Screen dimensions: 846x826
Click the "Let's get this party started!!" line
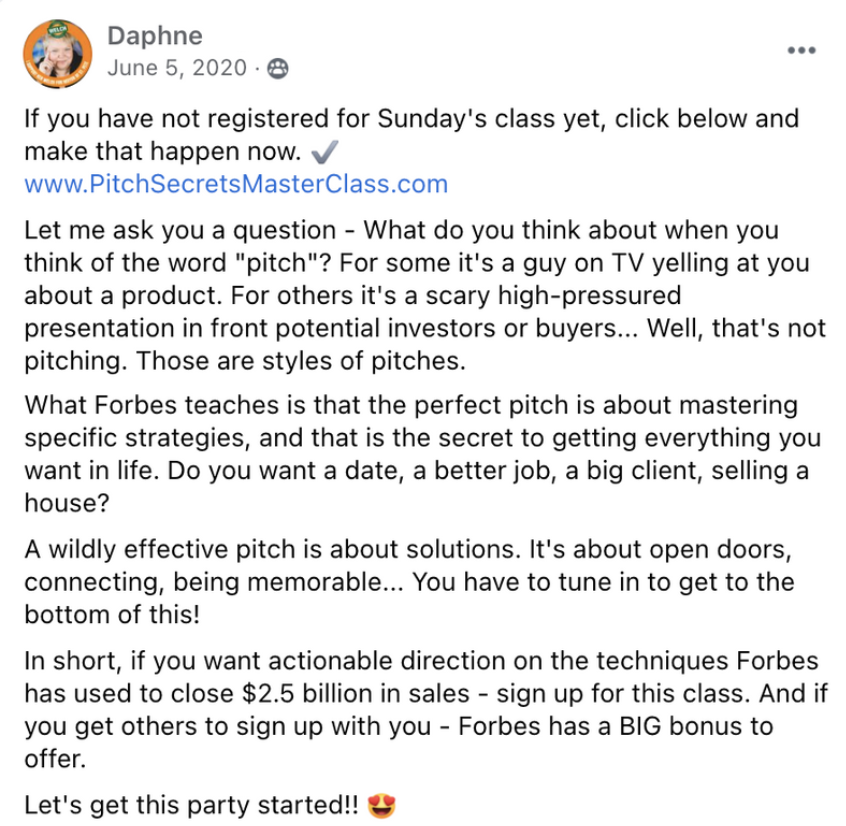[191, 805]
